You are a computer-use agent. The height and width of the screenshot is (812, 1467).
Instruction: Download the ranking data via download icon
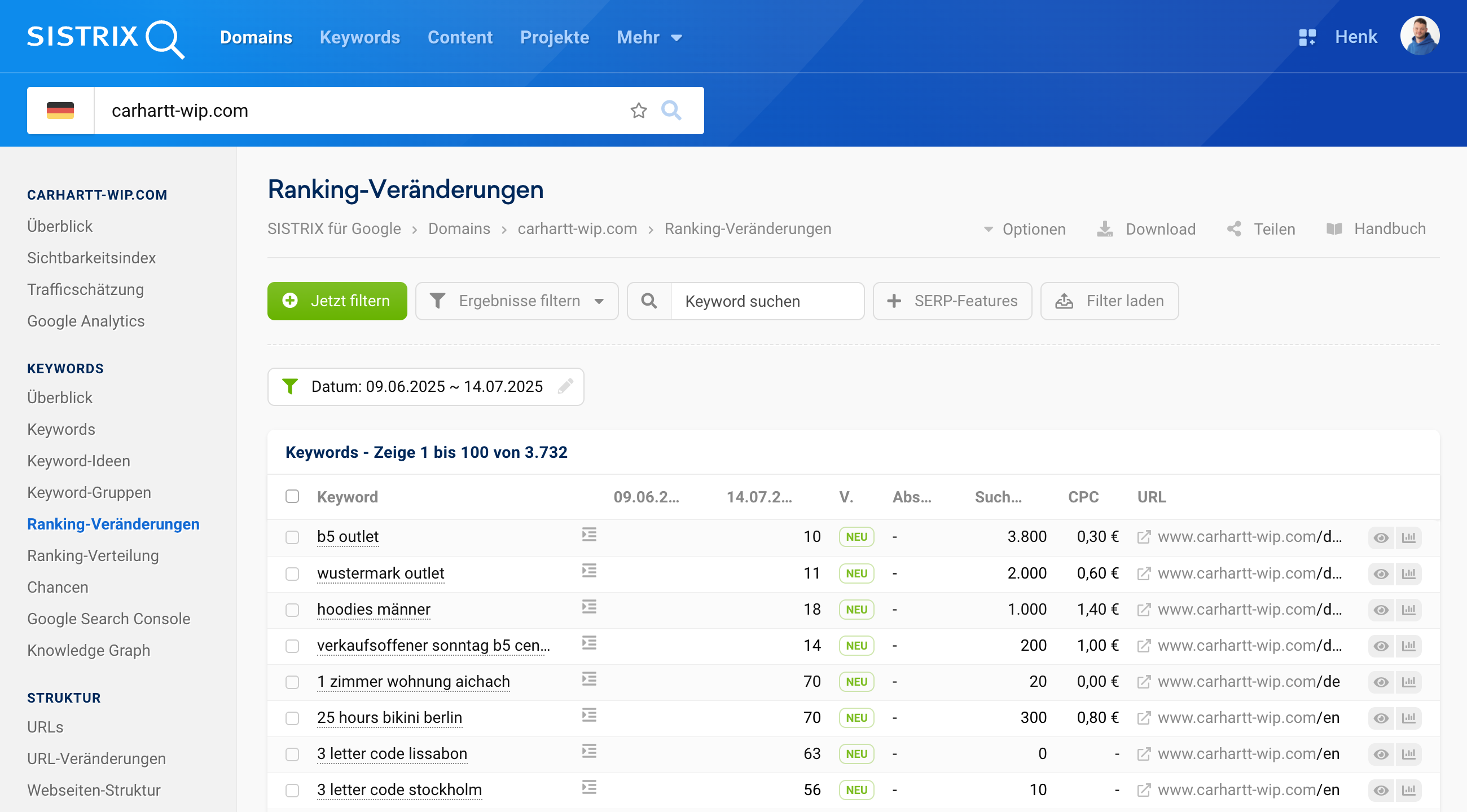(x=1105, y=229)
